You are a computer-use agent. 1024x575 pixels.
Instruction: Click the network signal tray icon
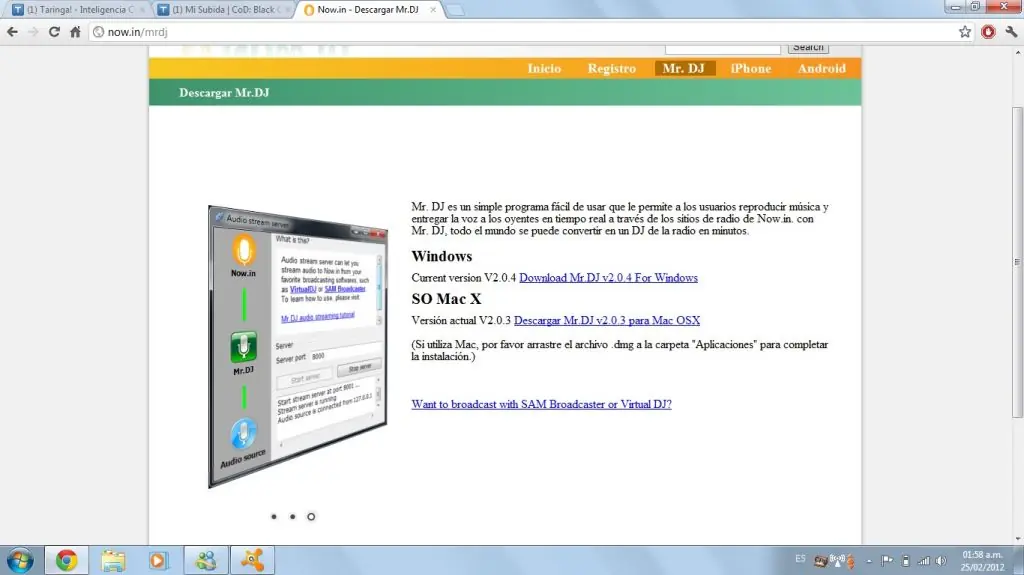923,561
